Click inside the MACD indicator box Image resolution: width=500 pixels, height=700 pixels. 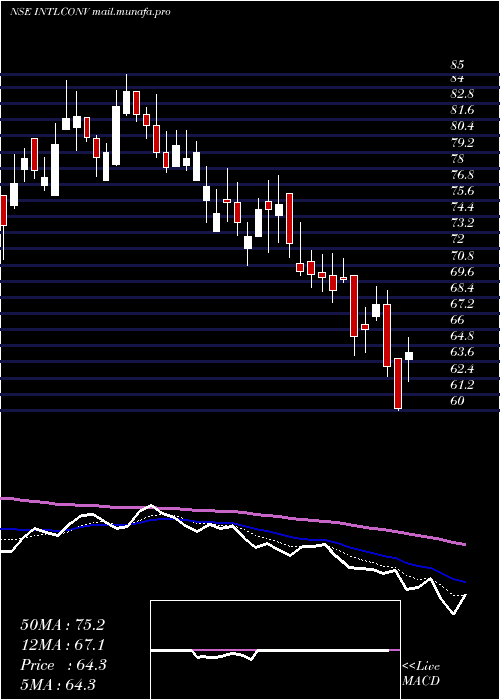(x=275, y=650)
